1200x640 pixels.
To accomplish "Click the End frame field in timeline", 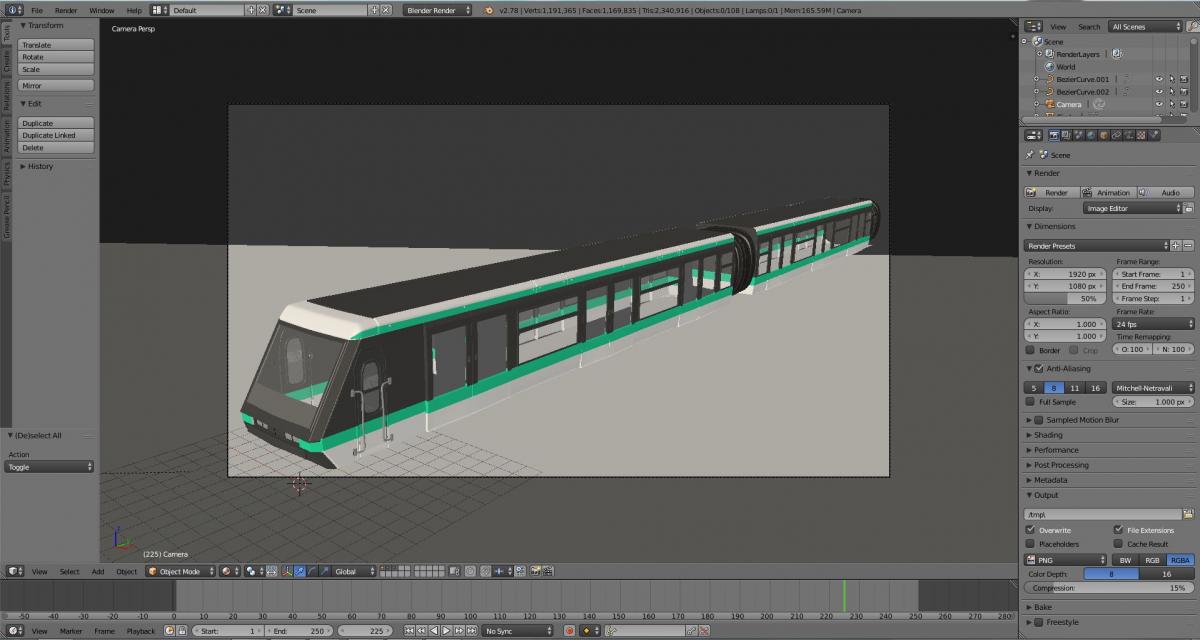I will [x=299, y=631].
